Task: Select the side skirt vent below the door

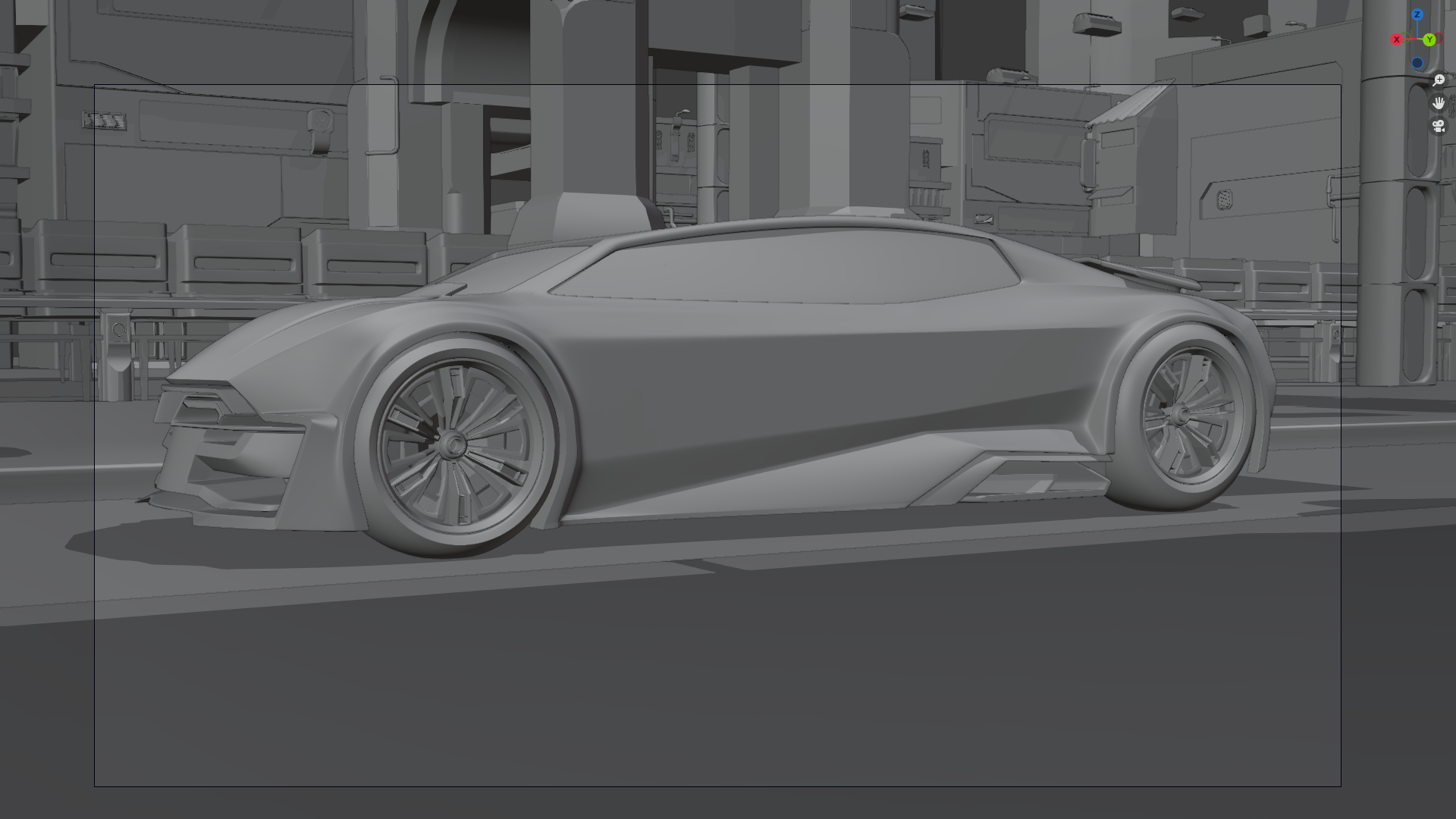Action: coord(1016,479)
